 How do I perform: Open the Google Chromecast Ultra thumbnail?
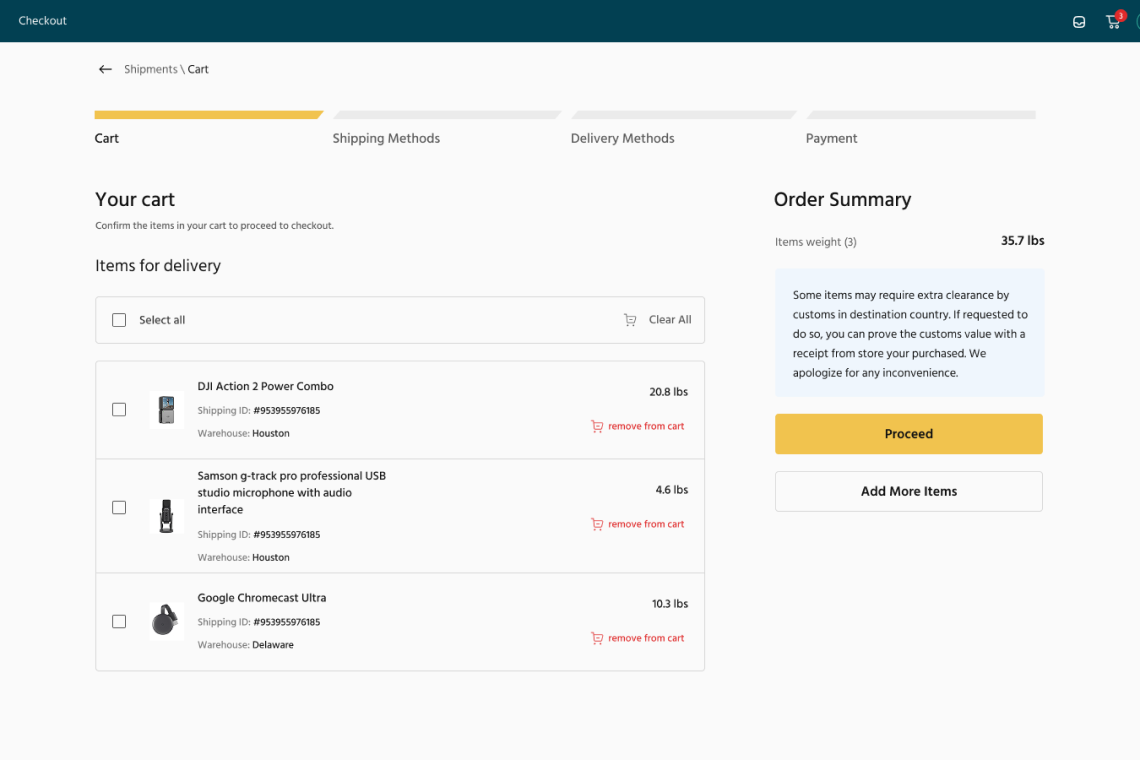(x=166, y=621)
